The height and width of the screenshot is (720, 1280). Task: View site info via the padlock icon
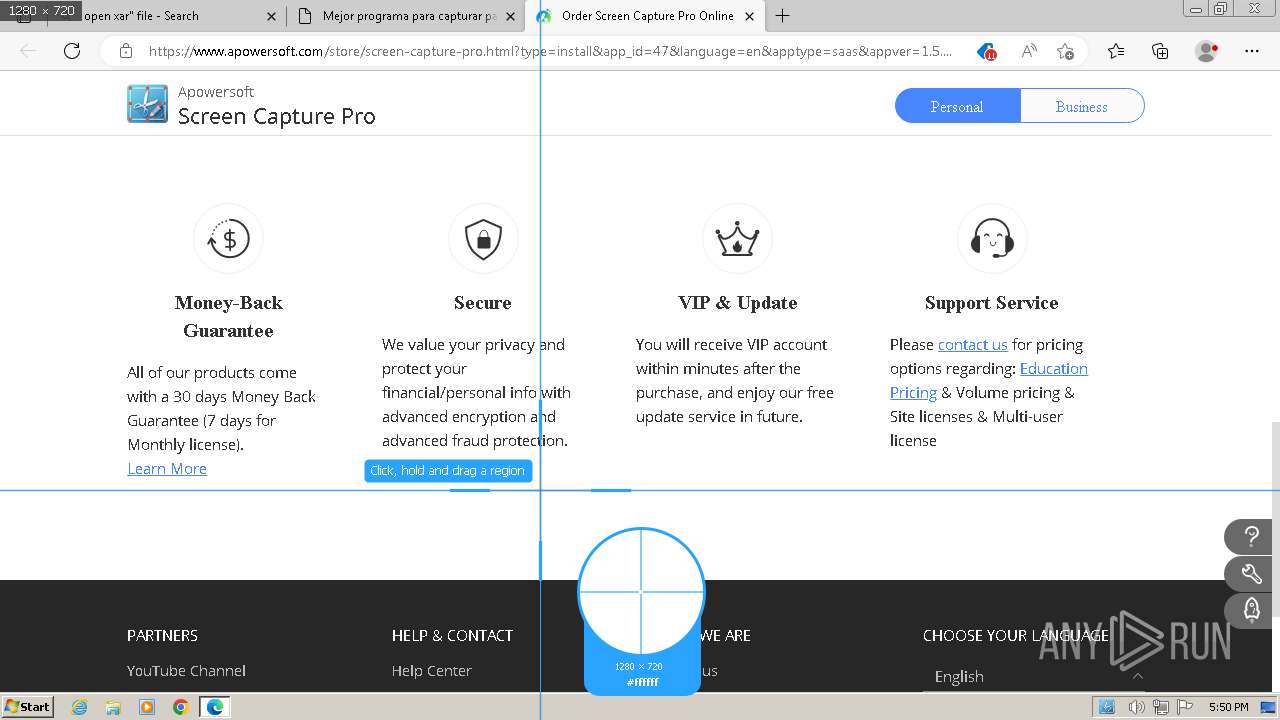click(125, 51)
